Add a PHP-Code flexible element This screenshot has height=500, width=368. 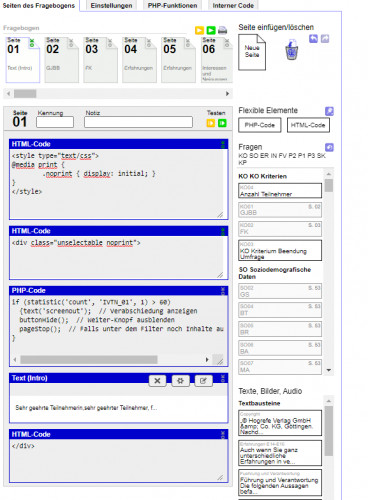point(260,125)
